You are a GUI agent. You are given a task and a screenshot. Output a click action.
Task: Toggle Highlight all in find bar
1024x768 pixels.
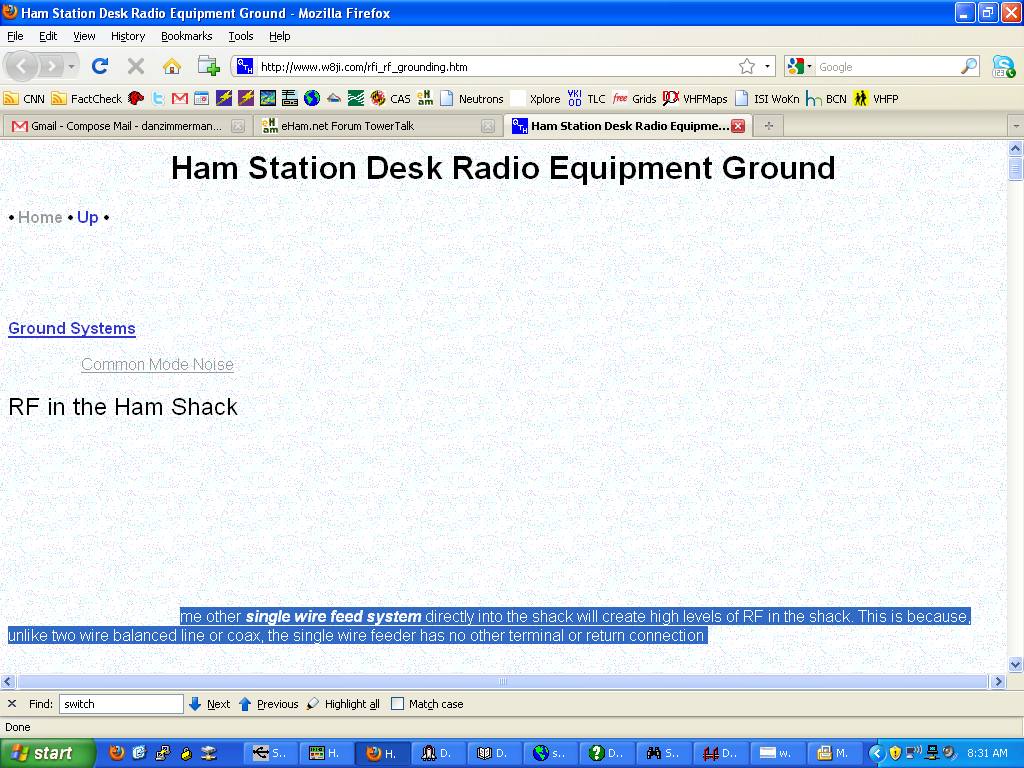tap(343, 704)
